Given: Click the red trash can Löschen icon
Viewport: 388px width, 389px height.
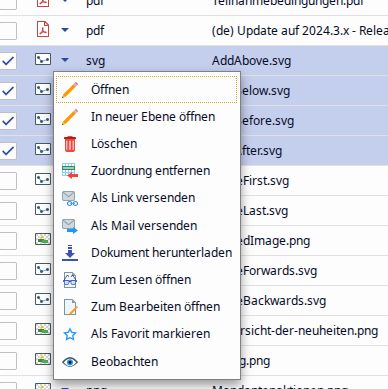Looking at the screenshot, I should [x=70, y=144].
